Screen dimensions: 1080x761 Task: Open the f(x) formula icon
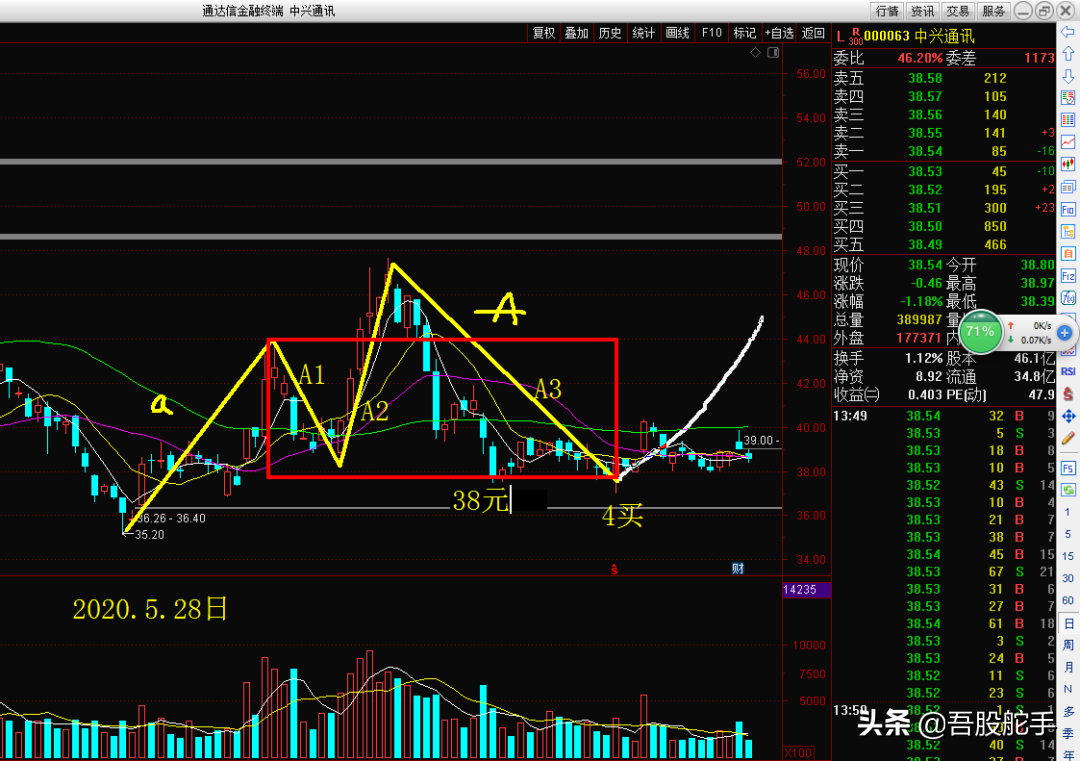pos(1068,298)
